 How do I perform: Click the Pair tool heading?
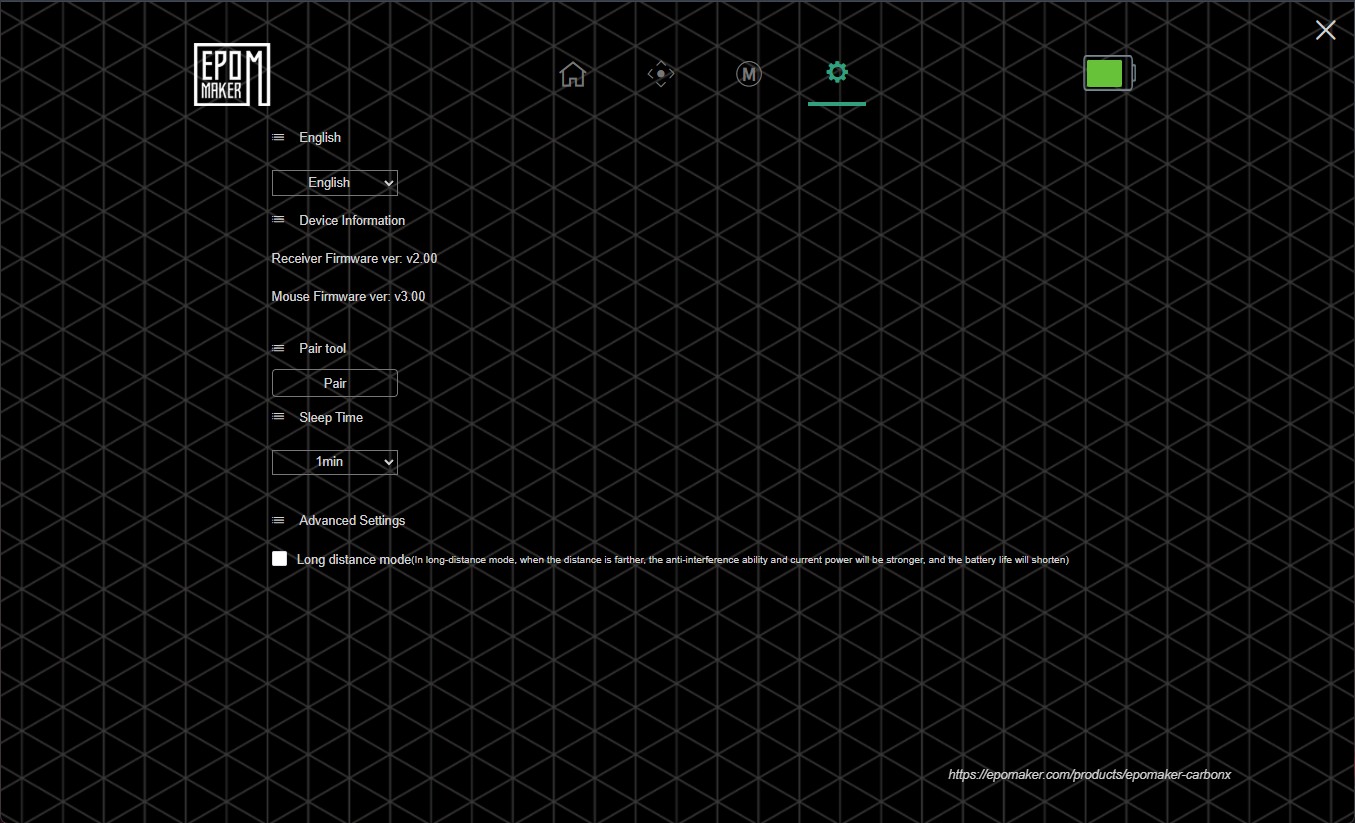coord(323,348)
